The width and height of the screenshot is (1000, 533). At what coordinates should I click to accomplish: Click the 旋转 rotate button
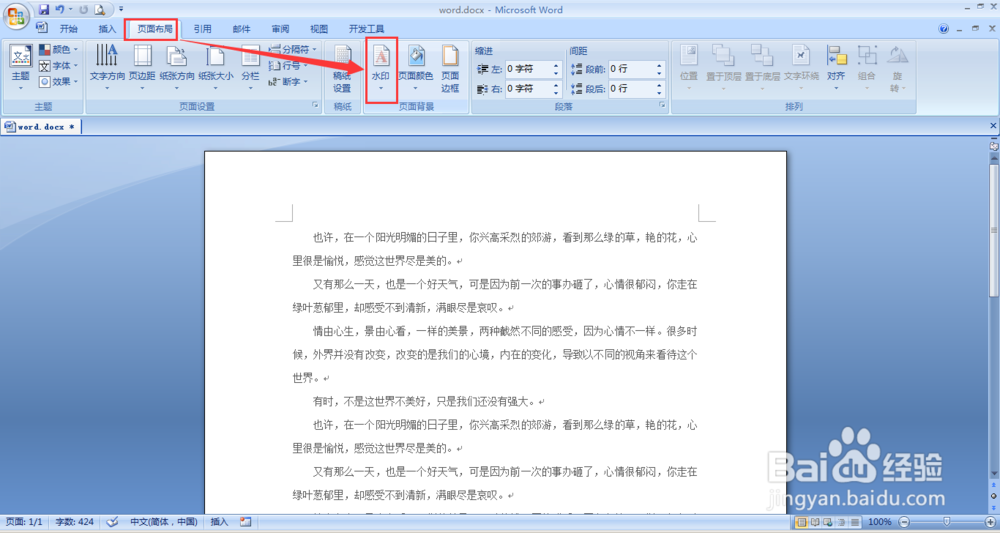(897, 69)
